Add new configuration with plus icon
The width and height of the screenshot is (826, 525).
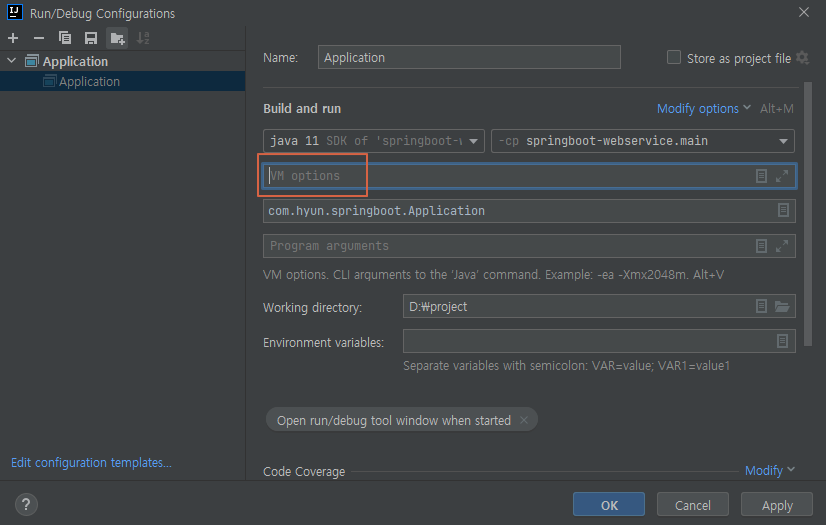(x=13, y=38)
